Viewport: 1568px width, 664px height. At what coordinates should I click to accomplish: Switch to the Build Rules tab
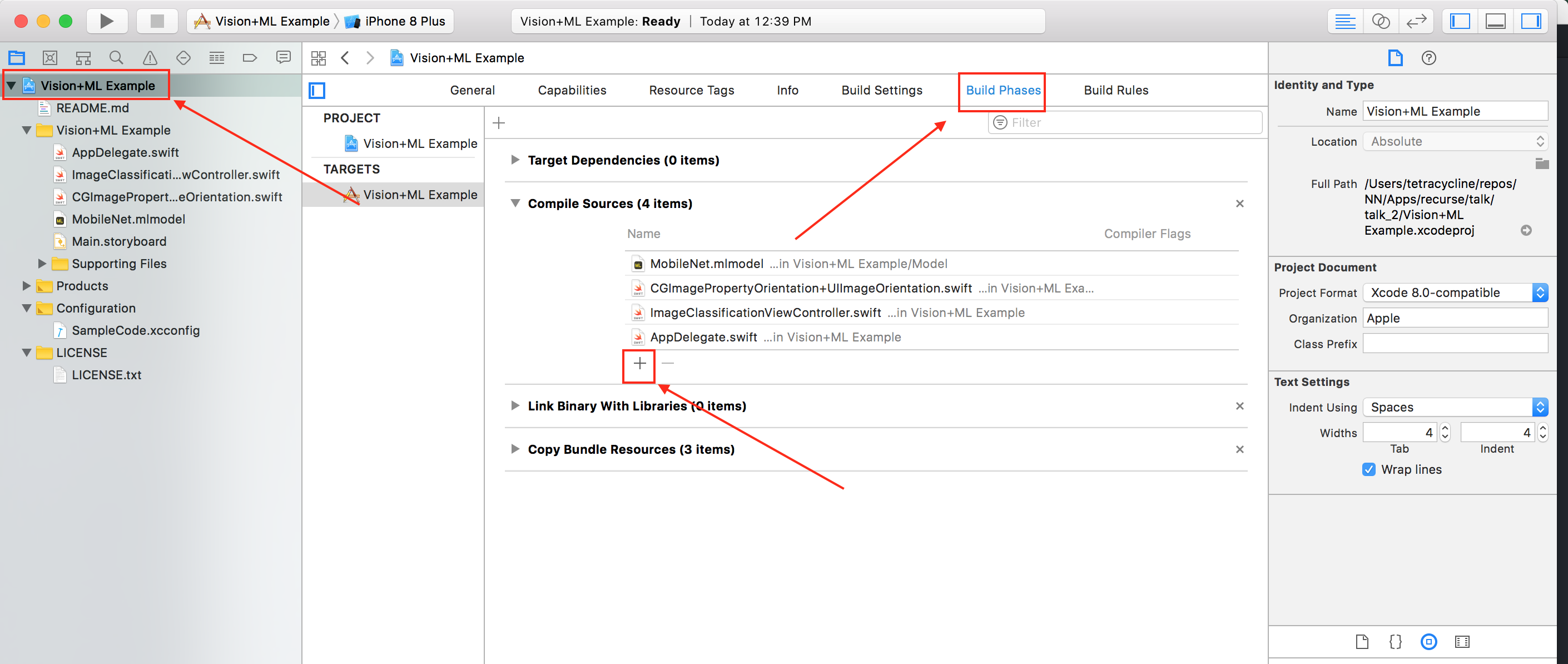pyautogui.click(x=1116, y=90)
